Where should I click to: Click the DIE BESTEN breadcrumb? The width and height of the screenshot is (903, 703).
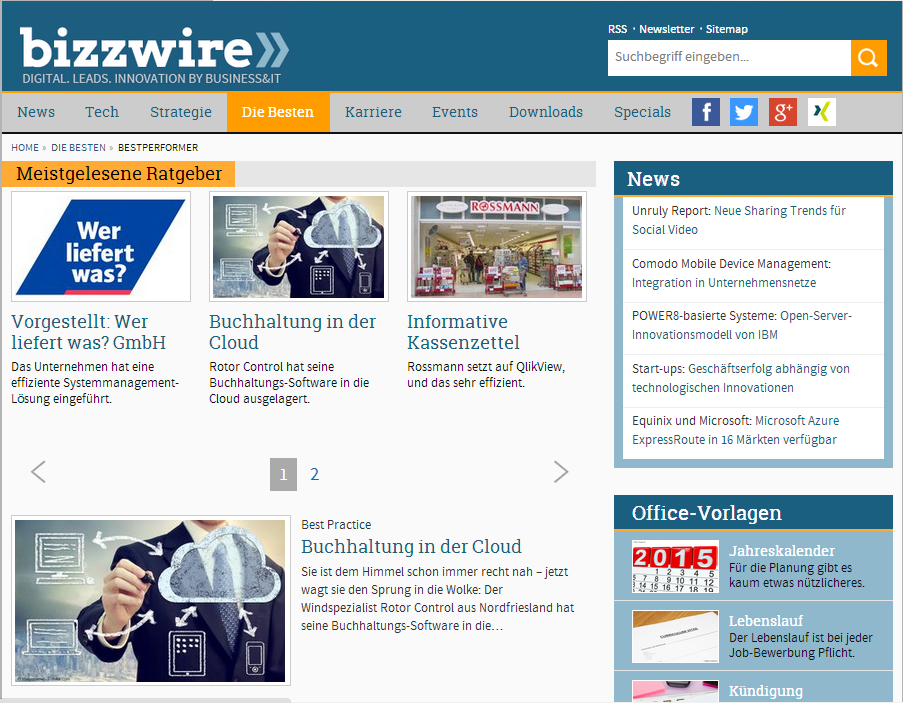click(x=78, y=147)
